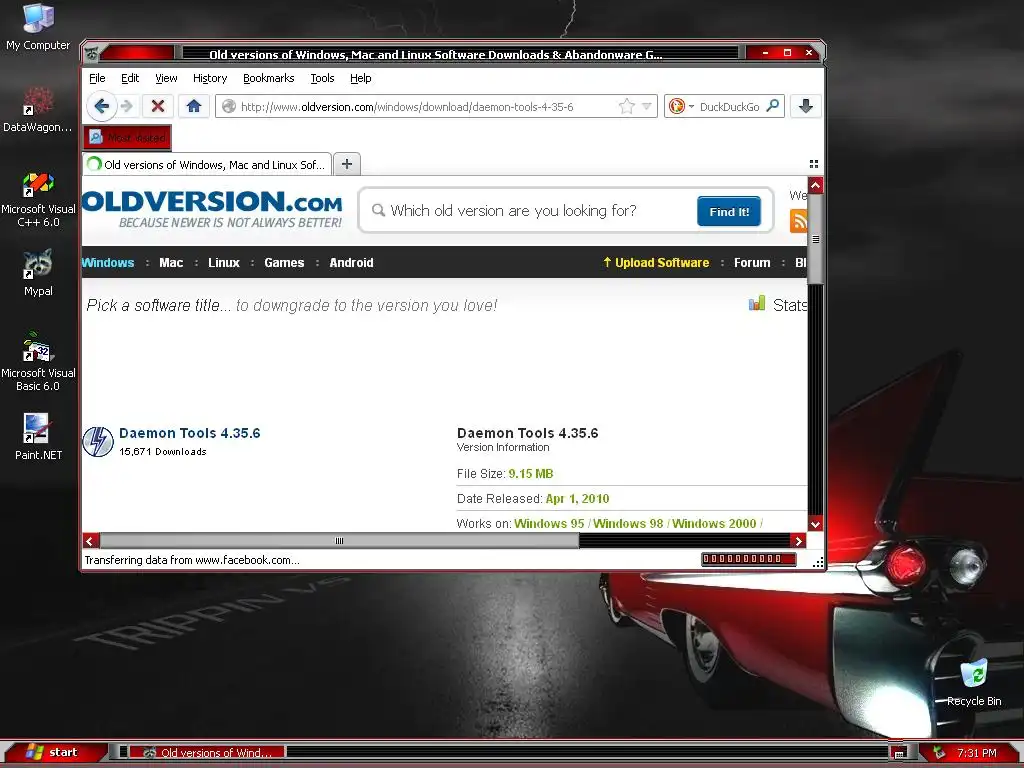Click the status bar loading progress meter
This screenshot has height=768, width=1024.
pyautogui.click(x=748, y=559)
